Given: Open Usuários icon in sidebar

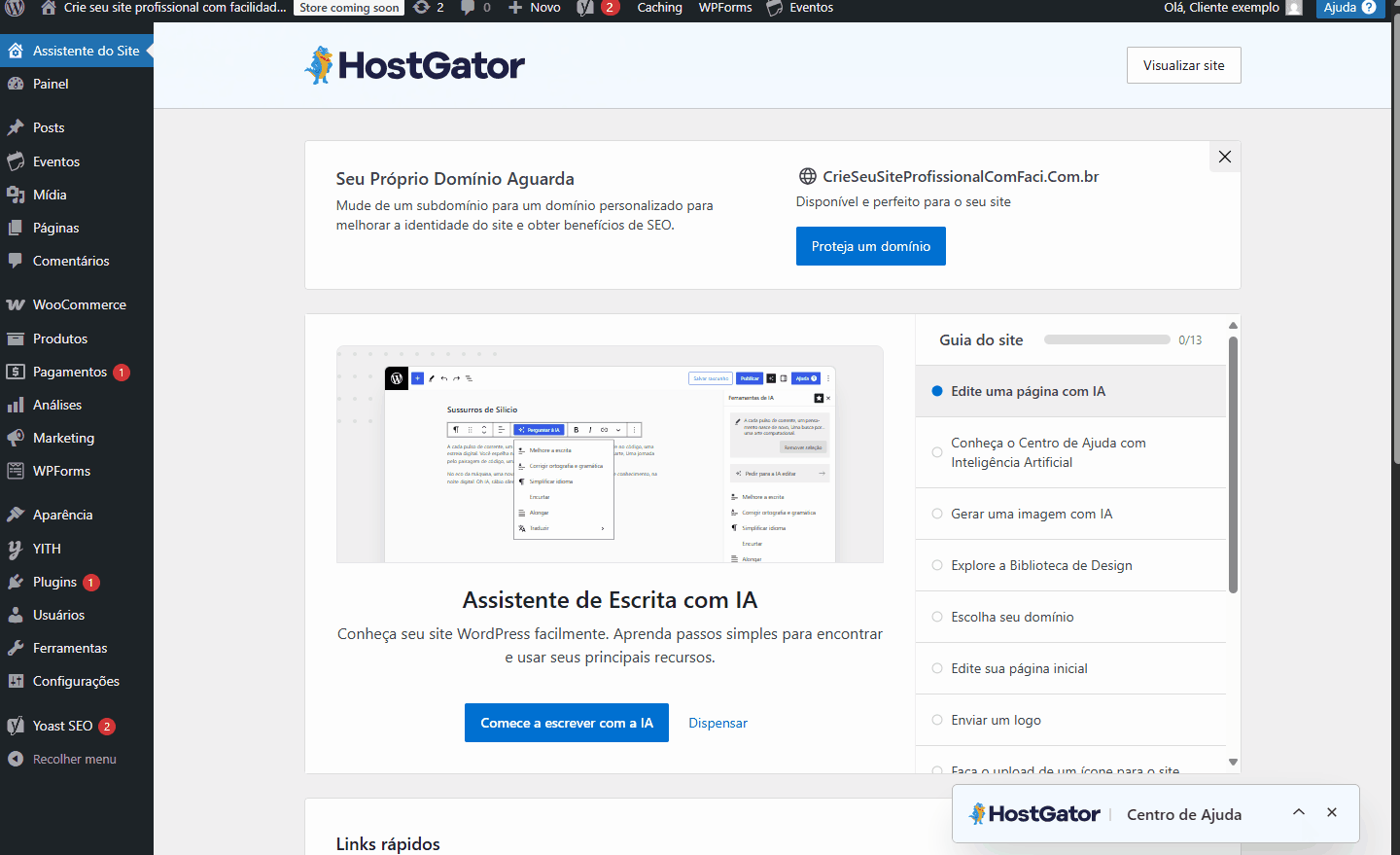Looking at the screenshot, I should coord(16,615).
